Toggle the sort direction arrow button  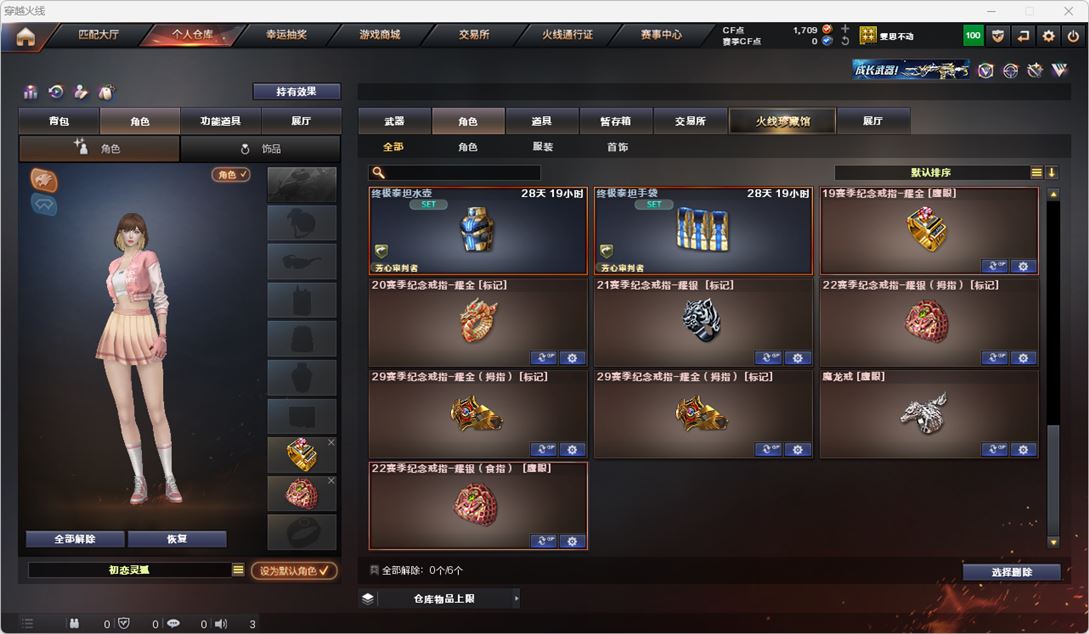[x=1051, y=172]
